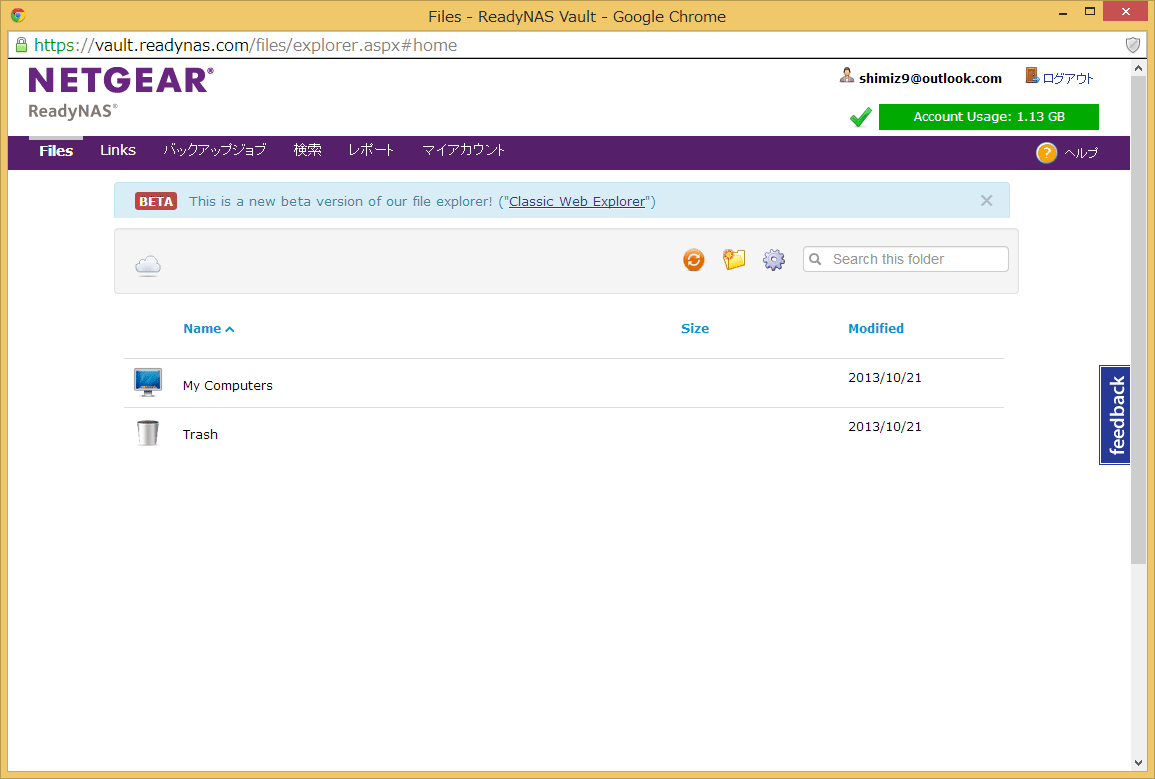The image size is (1155, 779).
Task: Sort the file list by Modified date
Action: (x=876, y=329)
